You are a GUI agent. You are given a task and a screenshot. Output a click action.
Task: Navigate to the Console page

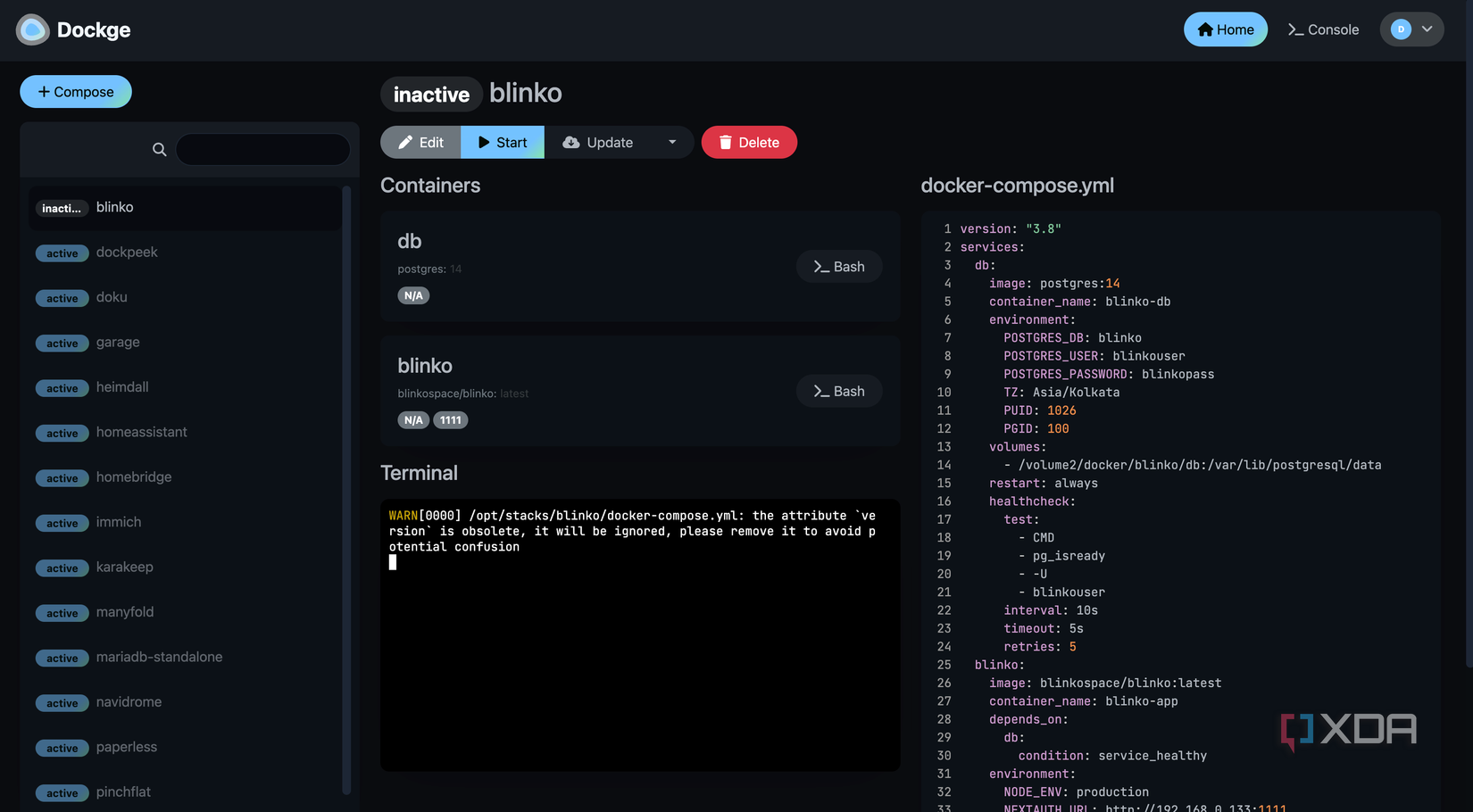tap(1323, 29)
